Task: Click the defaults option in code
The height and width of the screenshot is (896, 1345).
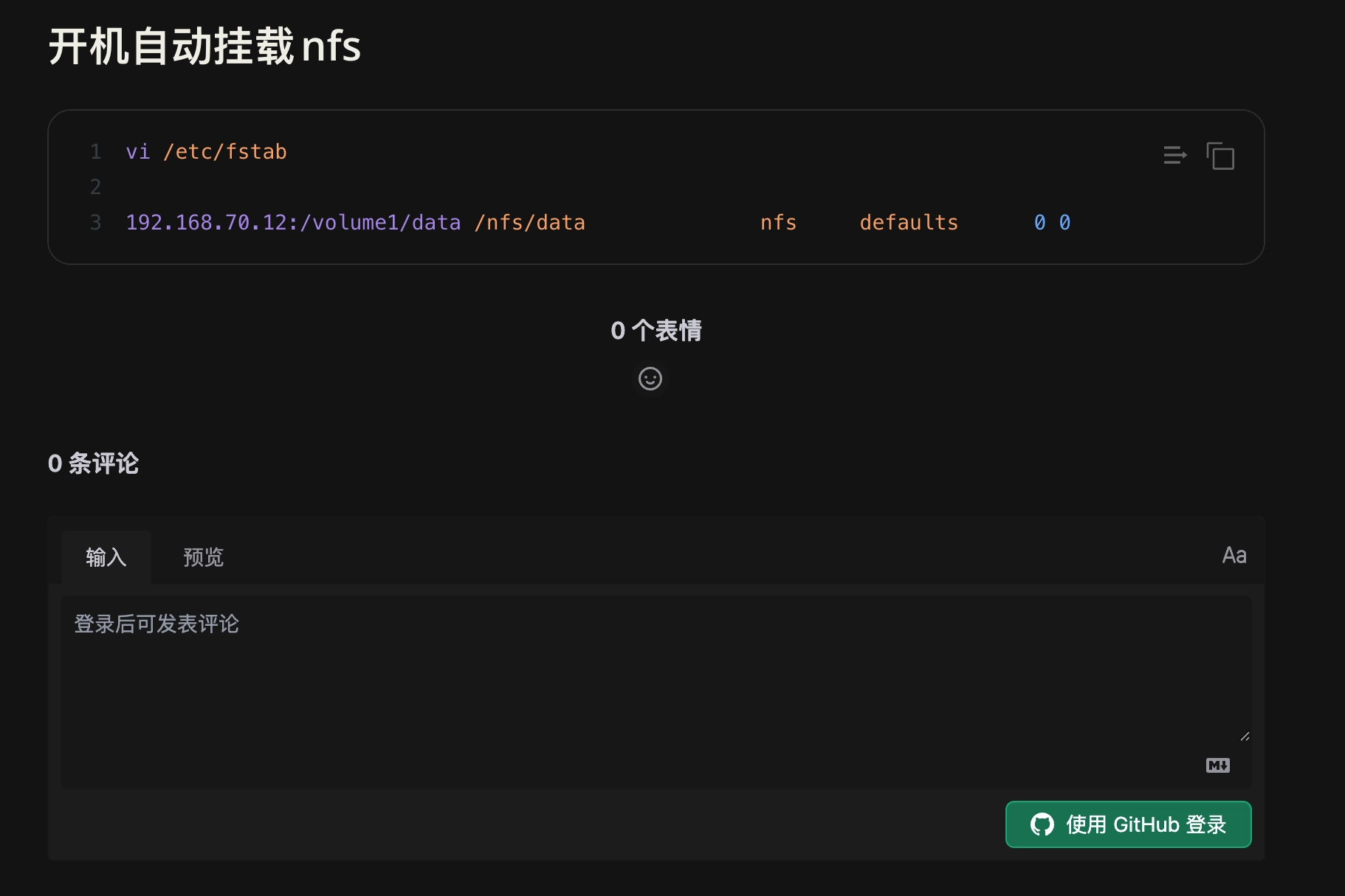Action: coord(909,223)
